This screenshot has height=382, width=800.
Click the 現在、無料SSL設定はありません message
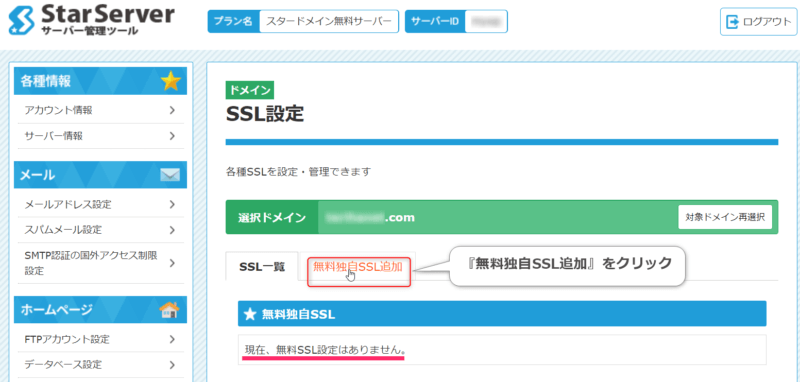pyautogui.click(x=326, y=350)
